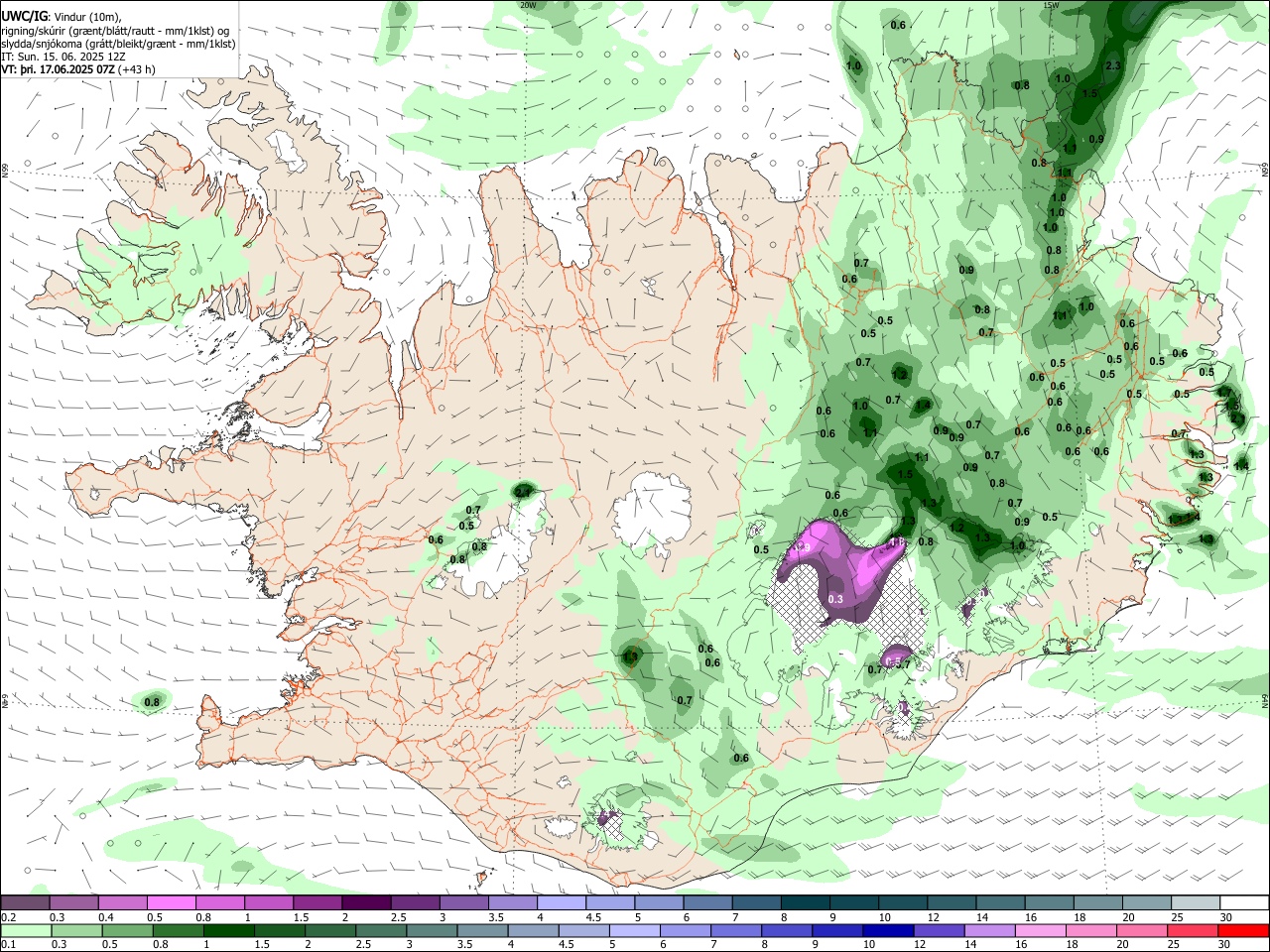
Task: Click the title text 'UWC/IG: Vindur (10m)'
Action: coord(61,16)
